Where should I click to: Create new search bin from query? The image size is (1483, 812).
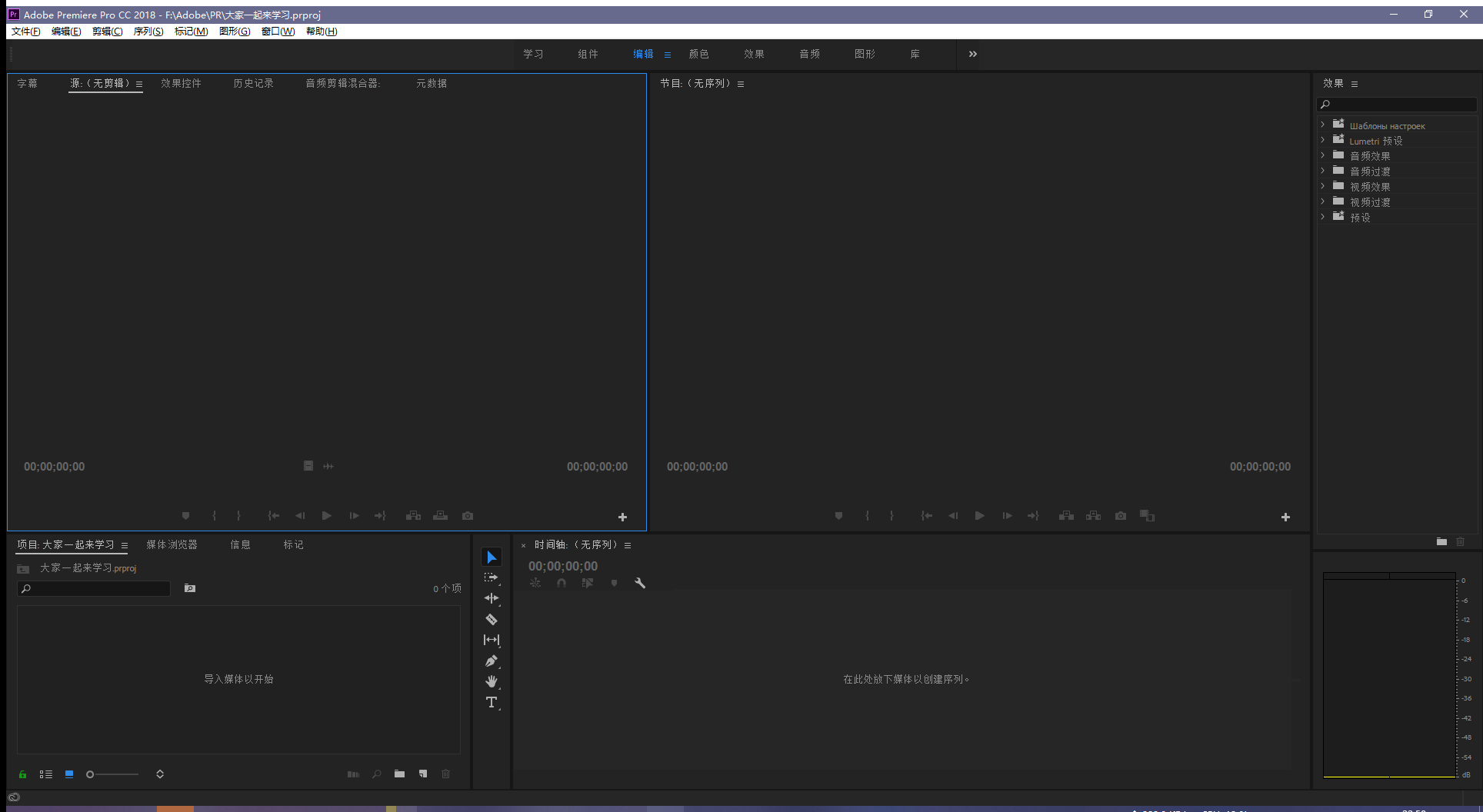pyautogui.click(x=190, y=588)
